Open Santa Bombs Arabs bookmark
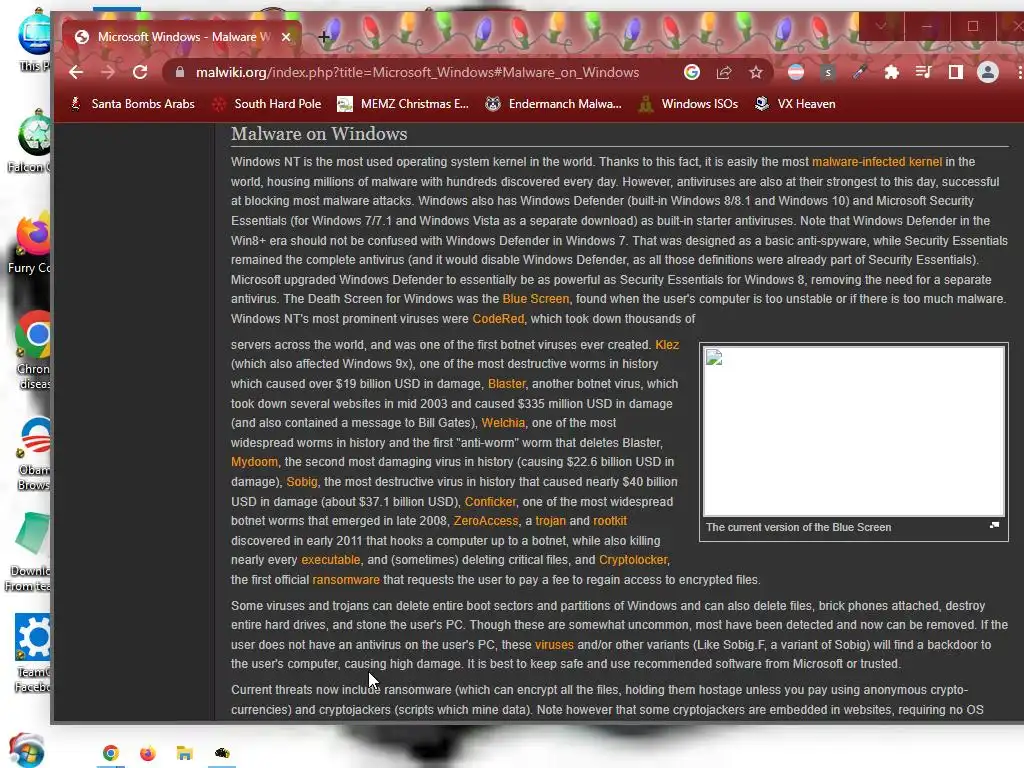Viewport: 1024px width, 768px height. (x=133, y=104)
